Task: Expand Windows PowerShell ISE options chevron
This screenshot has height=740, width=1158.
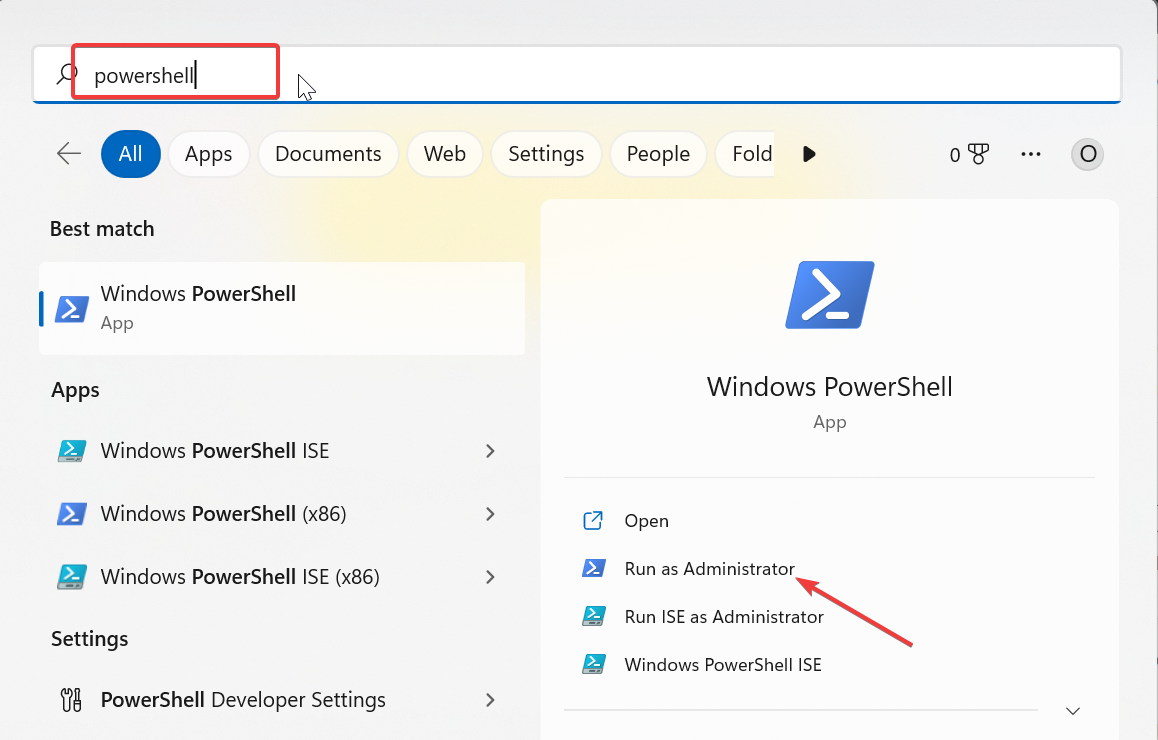Action: (x=490, y=451)
